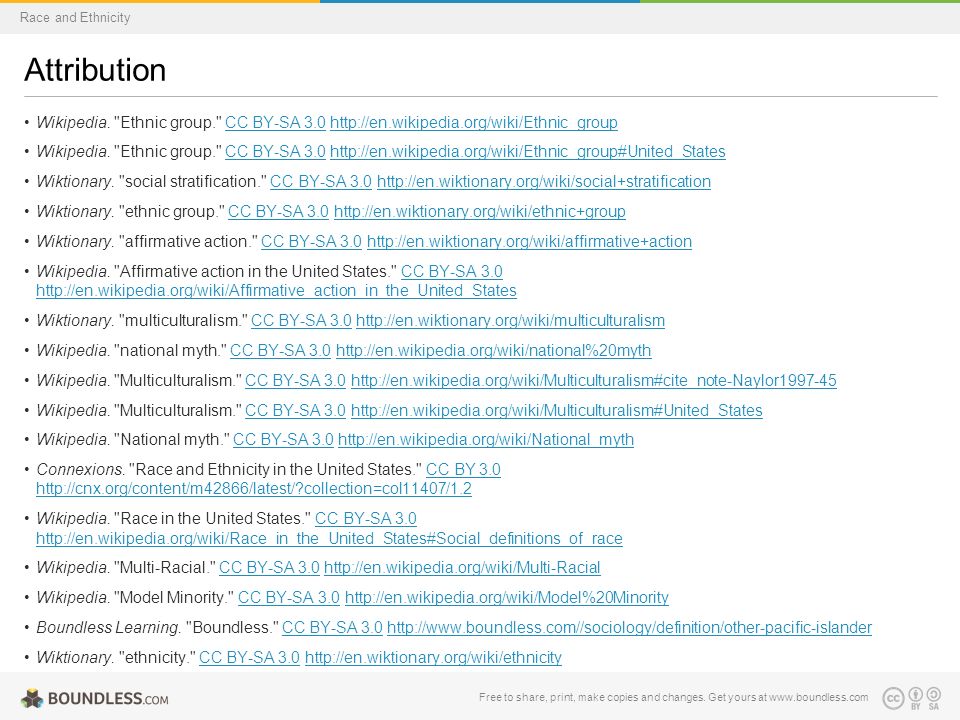Open the Wiktionary ethnic+group link
The width and height of the screenshot is (960, 720).
[479, 211]
